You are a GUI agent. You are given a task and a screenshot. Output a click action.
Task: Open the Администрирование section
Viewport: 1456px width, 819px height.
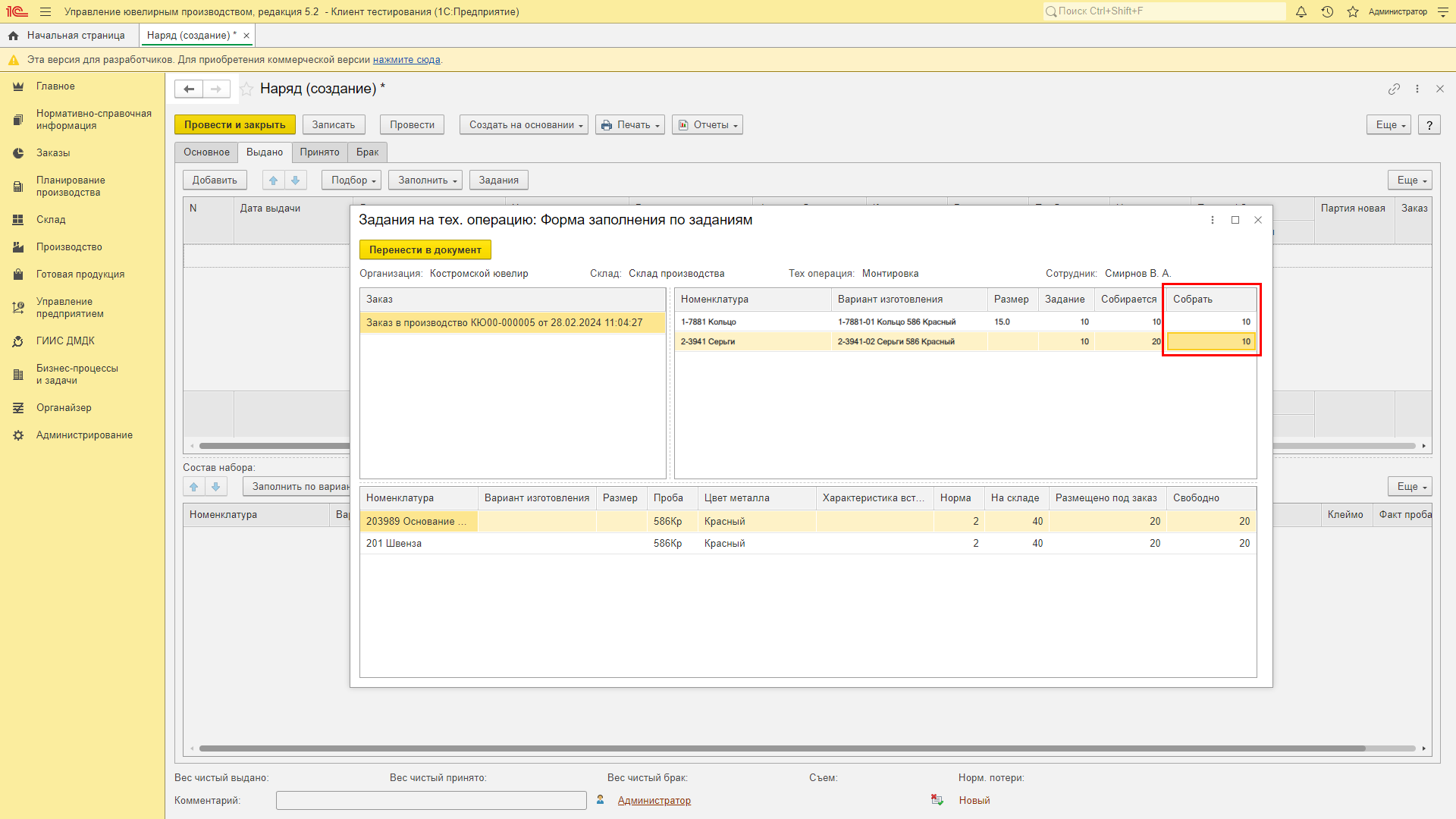click(x=84, y=435)
